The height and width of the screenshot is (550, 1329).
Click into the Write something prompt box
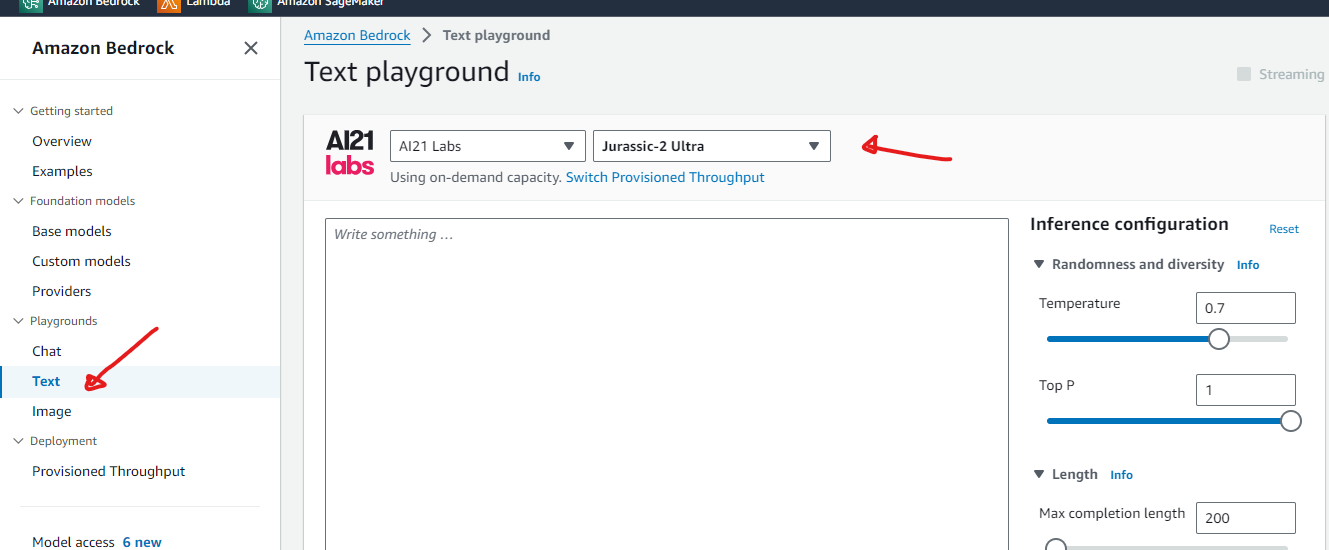pos(666,380)
